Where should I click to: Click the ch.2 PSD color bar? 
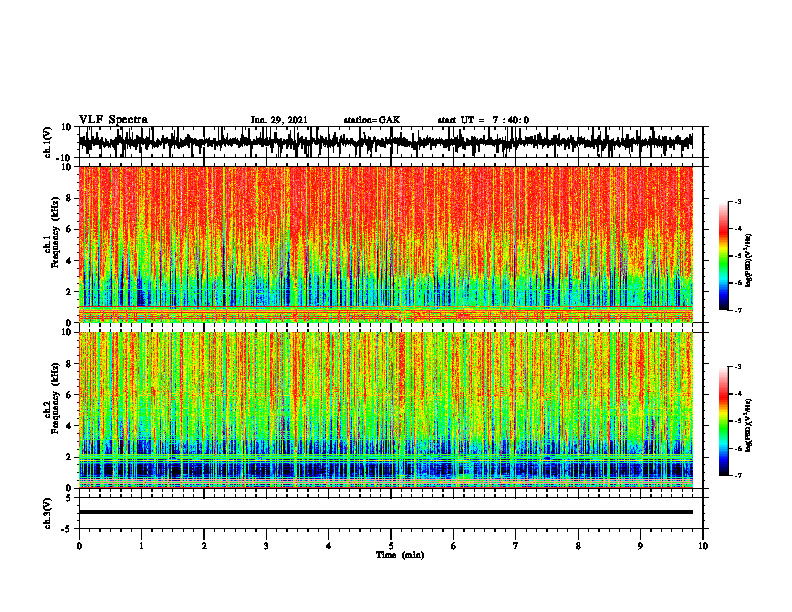pyautogui.click(x=723, y=421)
